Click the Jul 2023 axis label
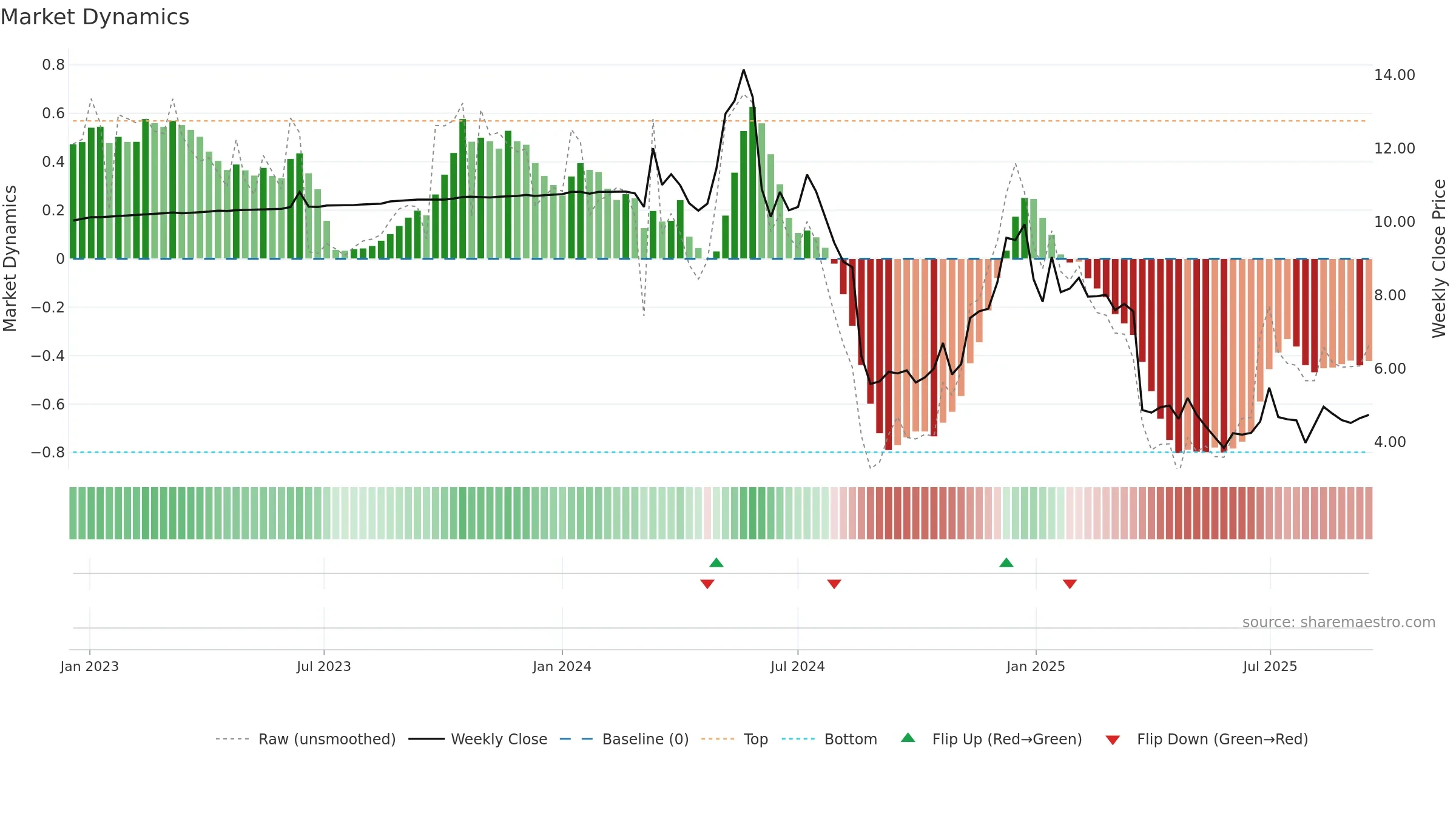The width and height of the screenshot is (1456, 819). point(324,666)
